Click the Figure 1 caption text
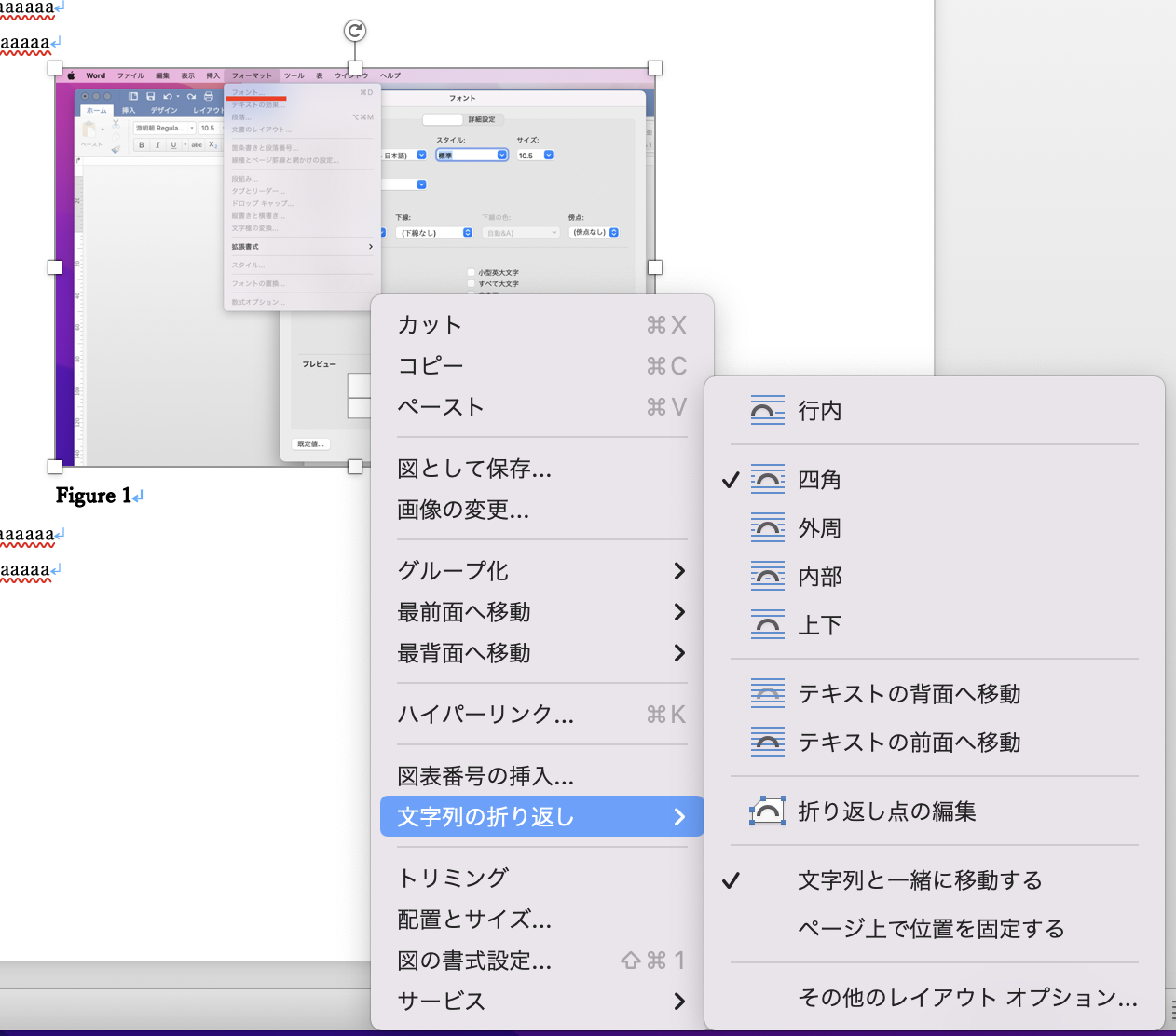This screenshot has width=1176, height=1036. [x=93, y=496]
